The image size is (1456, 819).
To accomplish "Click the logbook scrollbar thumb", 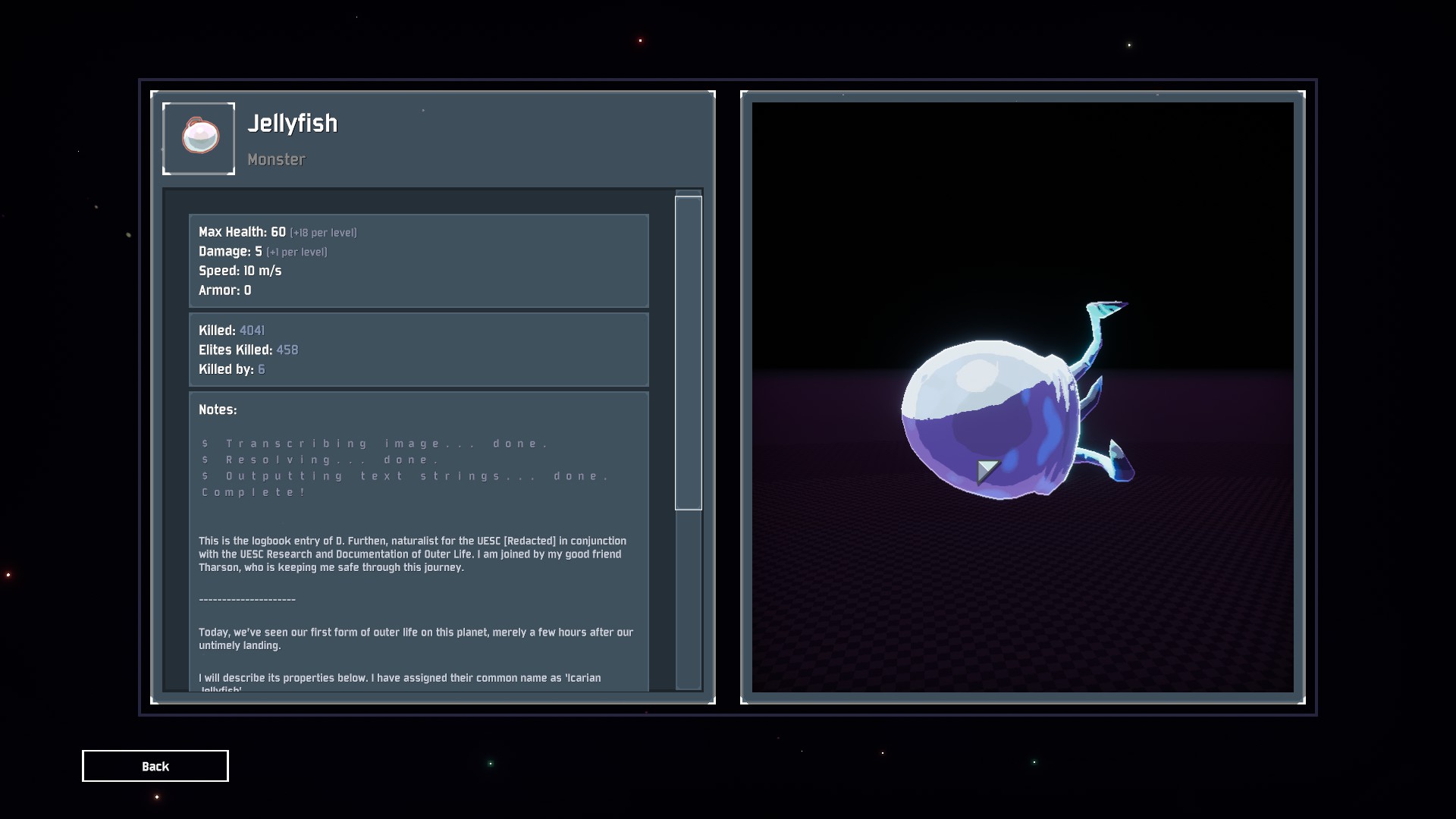I will point(688,353).
